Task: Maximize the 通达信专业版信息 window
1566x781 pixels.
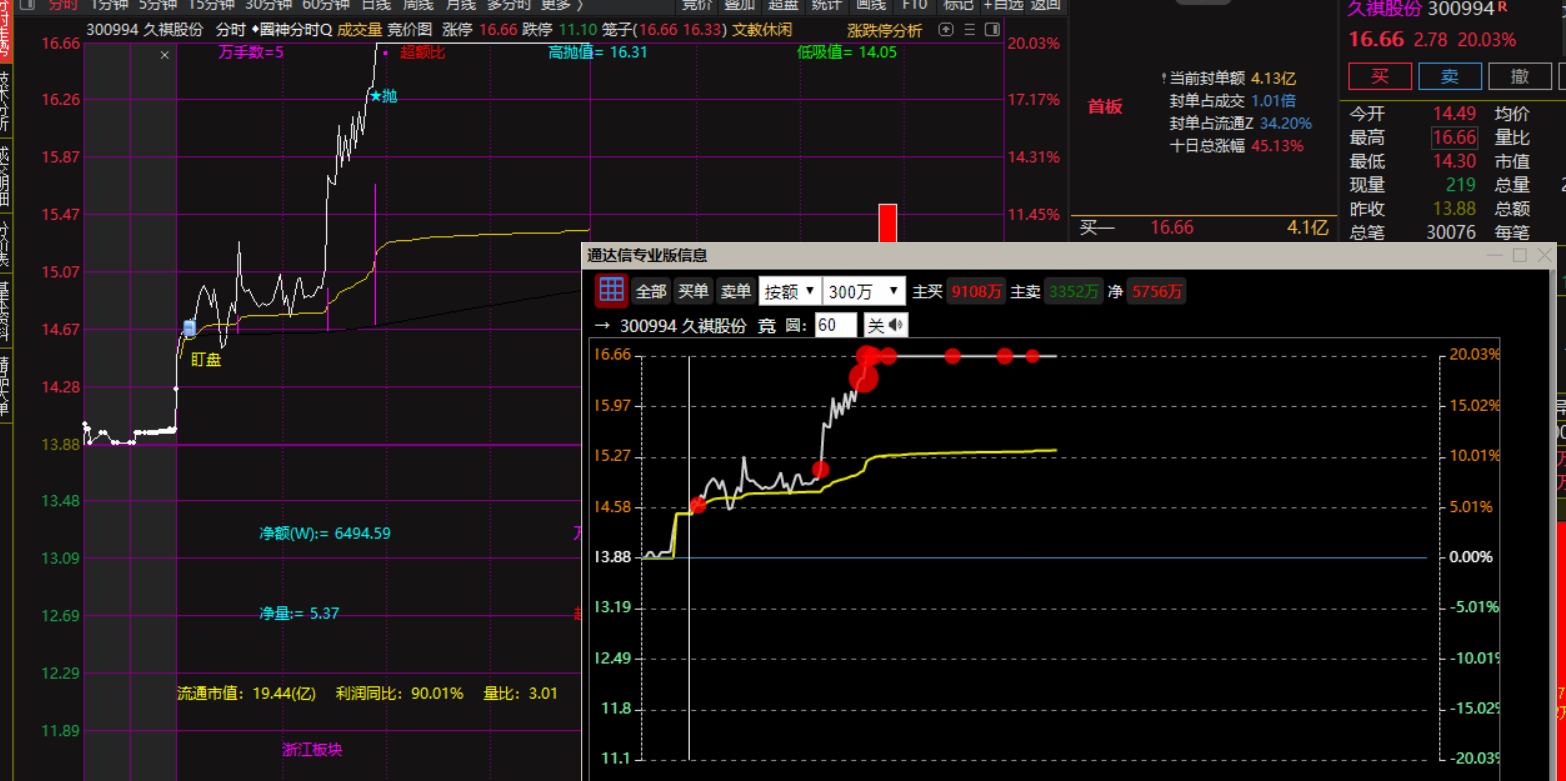Action: pyautogui.click(x=1519, y=256)
